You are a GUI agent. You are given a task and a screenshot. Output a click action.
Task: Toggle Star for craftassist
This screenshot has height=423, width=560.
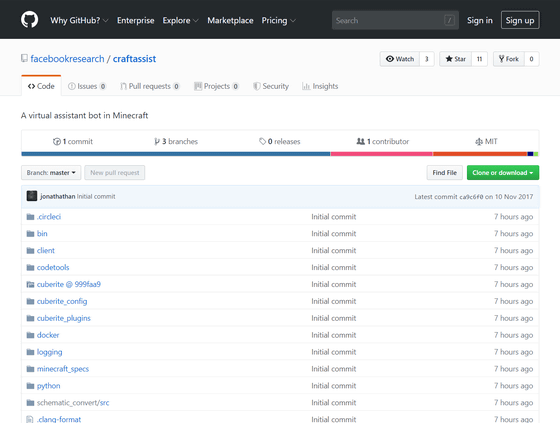click(455, 59)
